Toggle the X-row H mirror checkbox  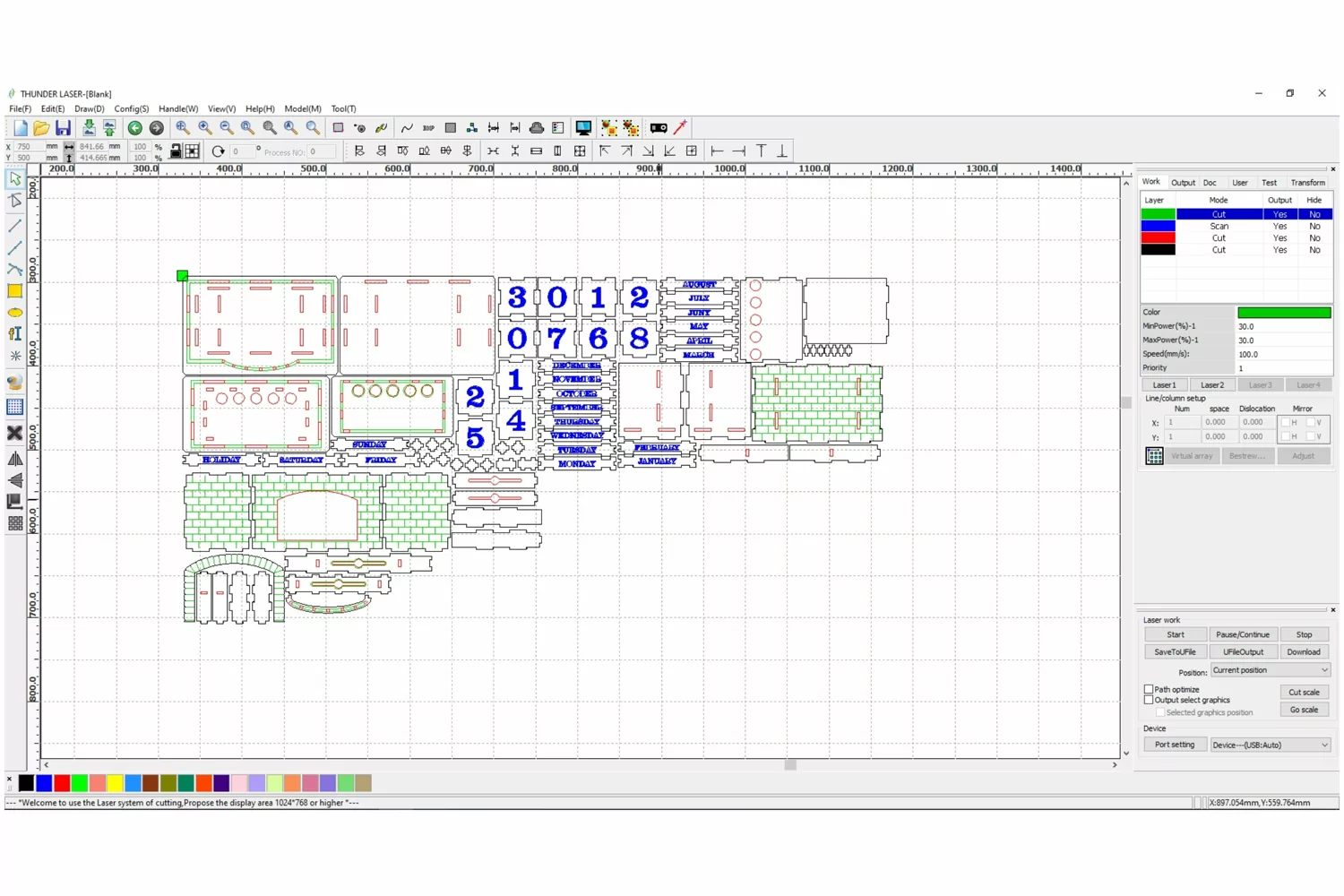(x=1286, y=422)
